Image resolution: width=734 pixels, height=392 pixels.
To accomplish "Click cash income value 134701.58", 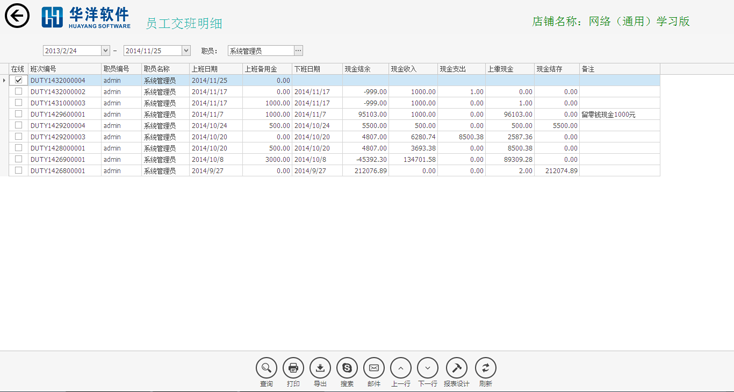I will pos(418,160).
